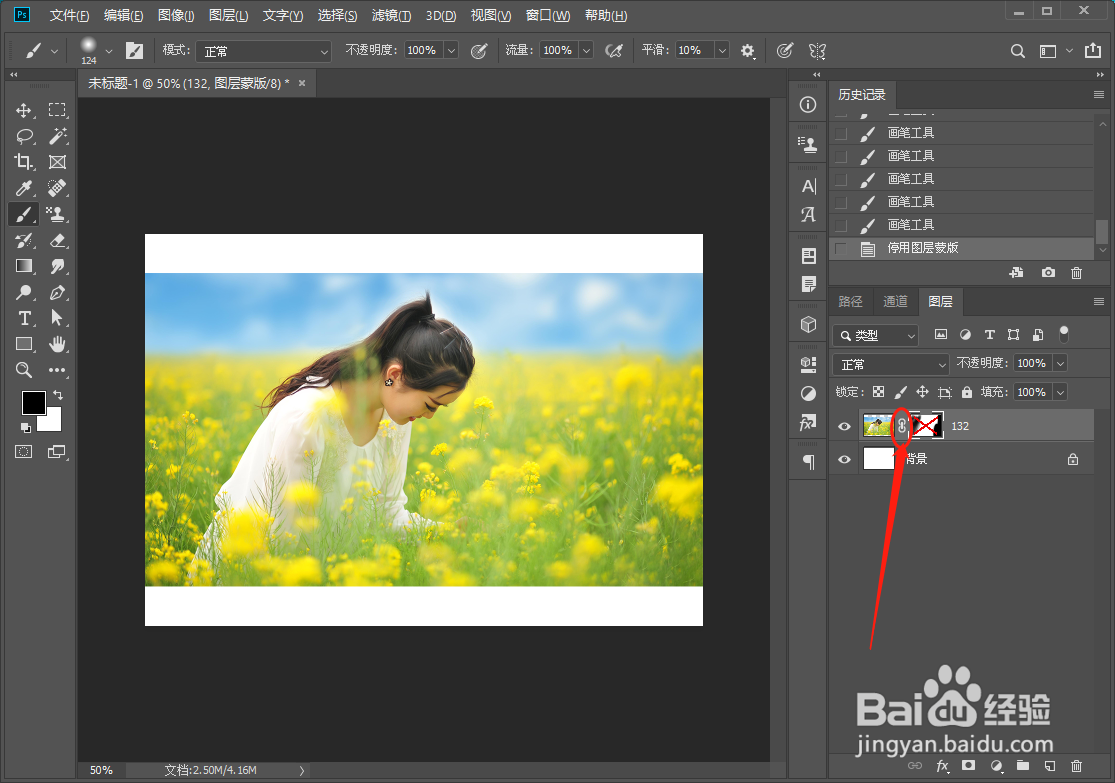Create new layer button
This screenshot has height=783, width=1115.
point(1050,765)
